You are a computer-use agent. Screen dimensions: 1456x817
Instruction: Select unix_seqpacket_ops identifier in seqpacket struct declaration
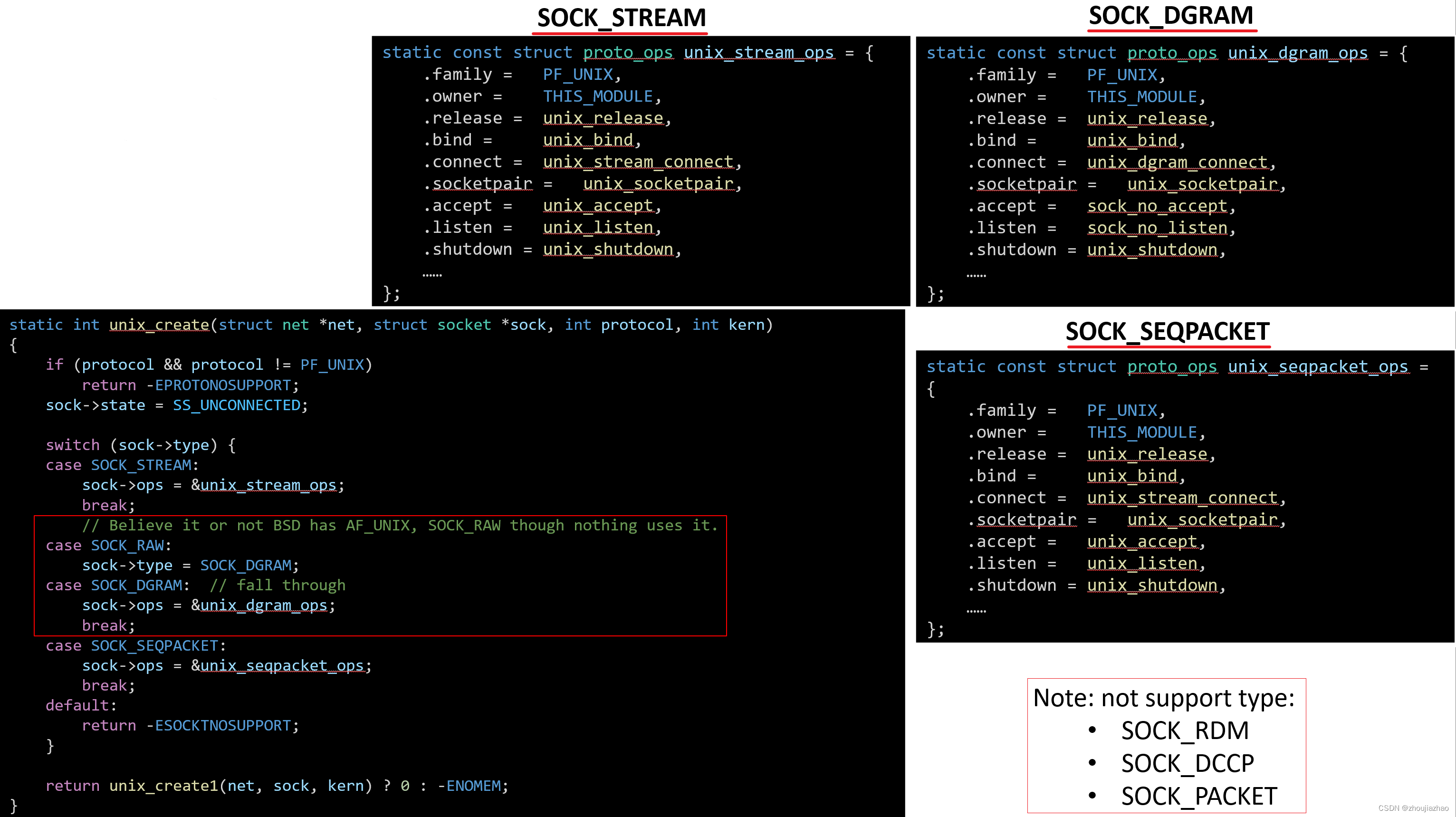coord(1318,366)
